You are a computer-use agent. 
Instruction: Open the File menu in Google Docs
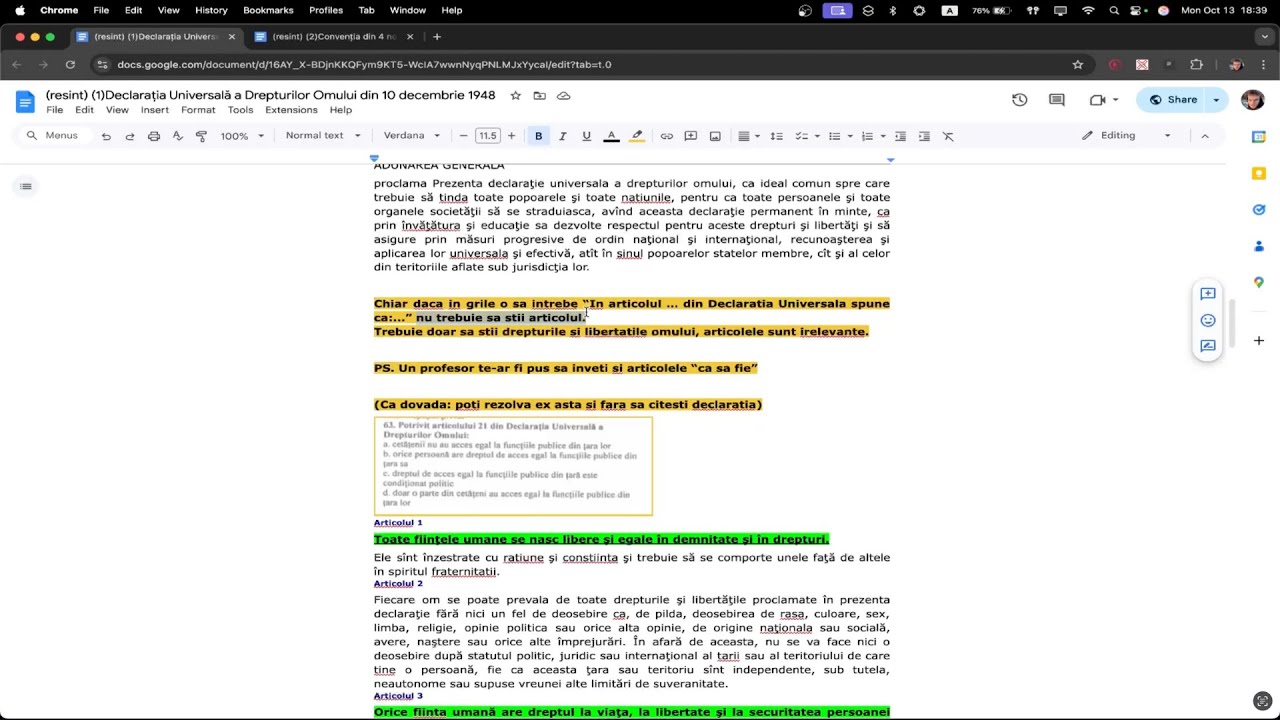click(55, 110)
